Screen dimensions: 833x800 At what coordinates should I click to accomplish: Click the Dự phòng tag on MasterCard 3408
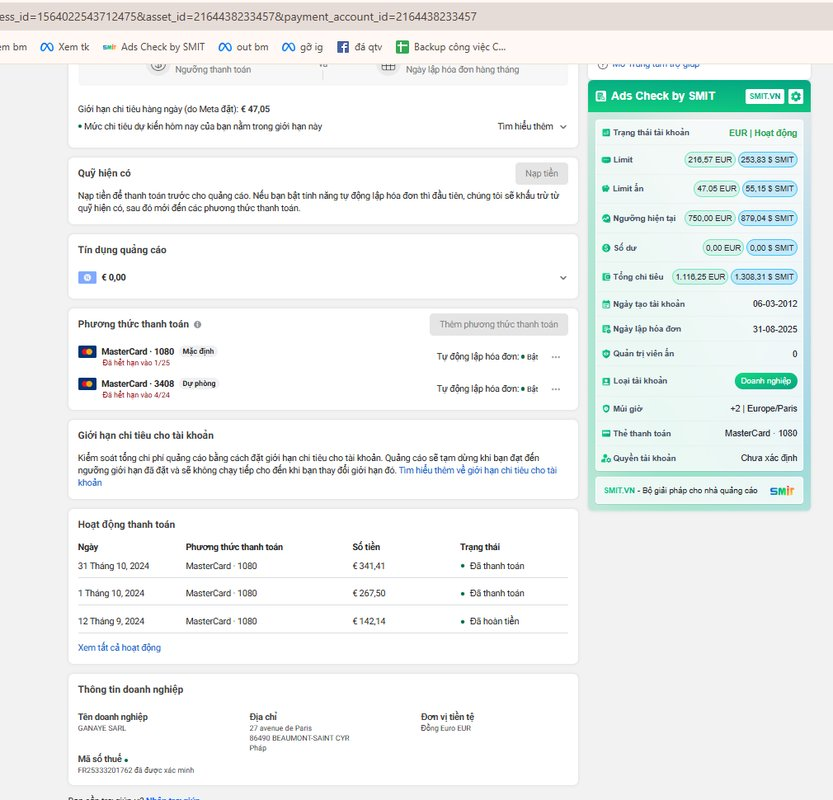coord(199,384)
